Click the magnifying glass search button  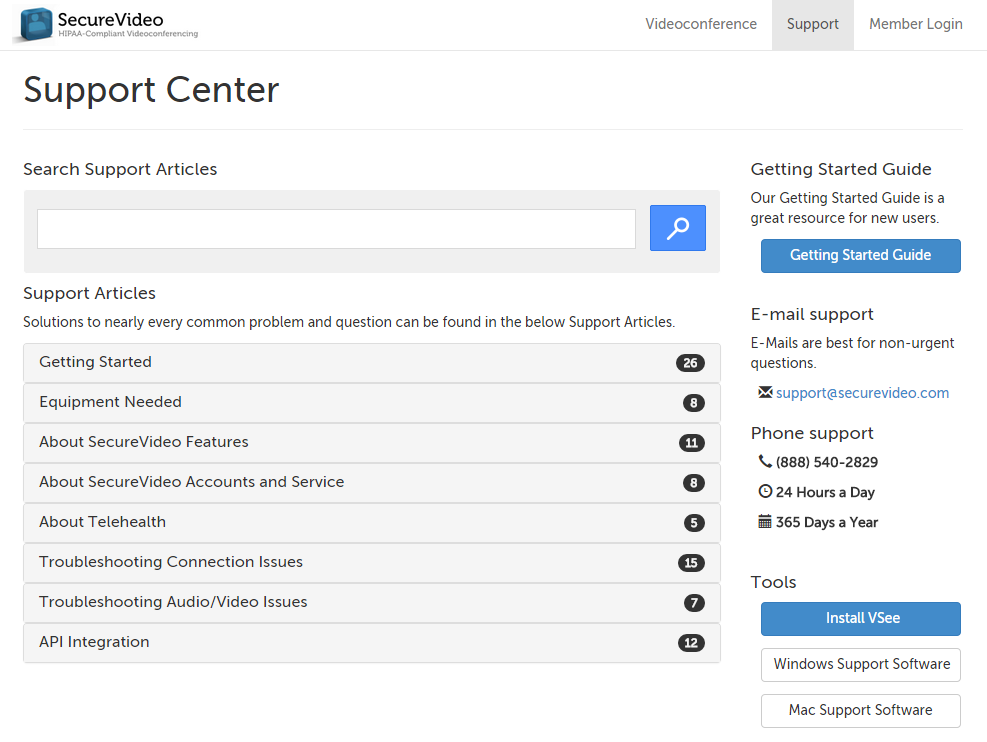coord(677,228)
